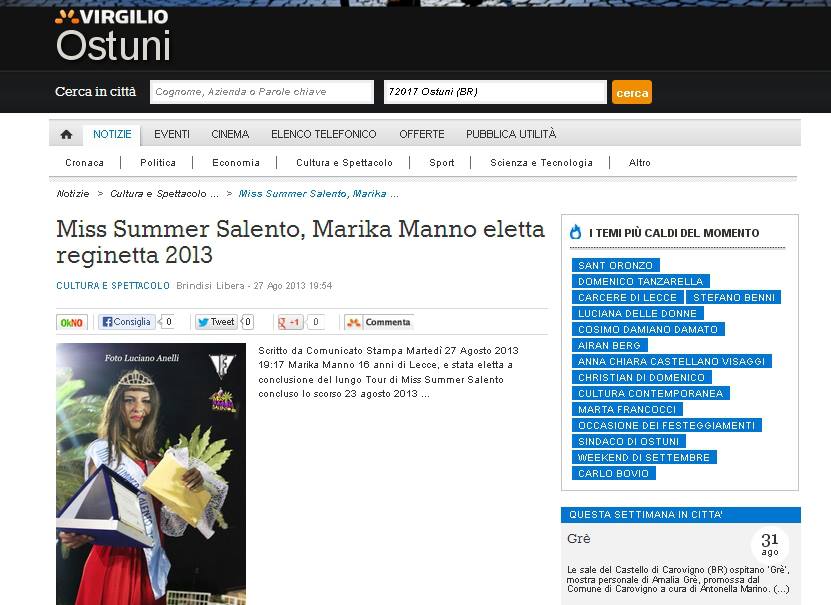Viewport: 831px width, 605px height.
Task: Switch to the Cinema tab
Action: coord(230,134)
